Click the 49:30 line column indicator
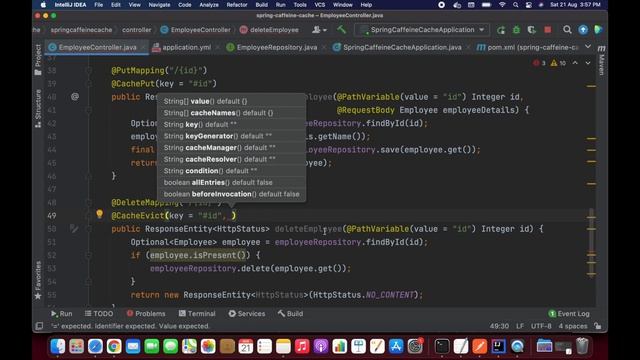 click(499, 326)
